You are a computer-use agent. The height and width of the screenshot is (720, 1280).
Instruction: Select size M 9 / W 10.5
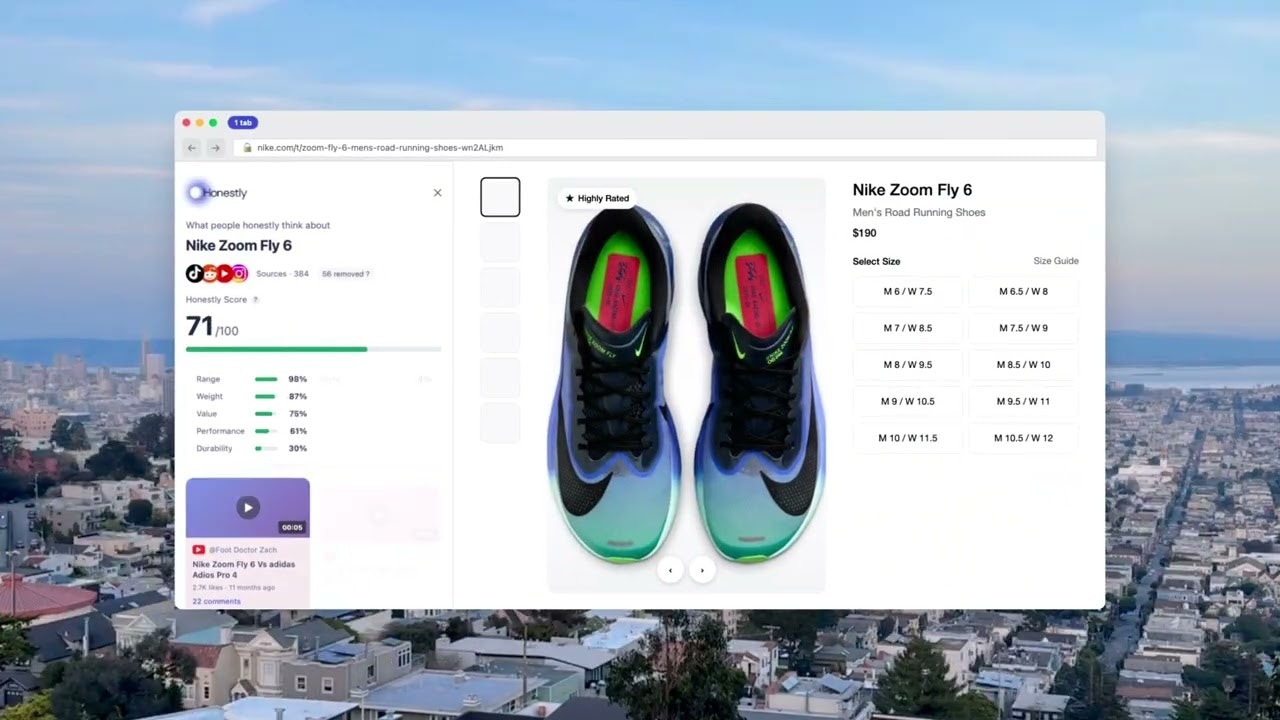pos(907,401)
